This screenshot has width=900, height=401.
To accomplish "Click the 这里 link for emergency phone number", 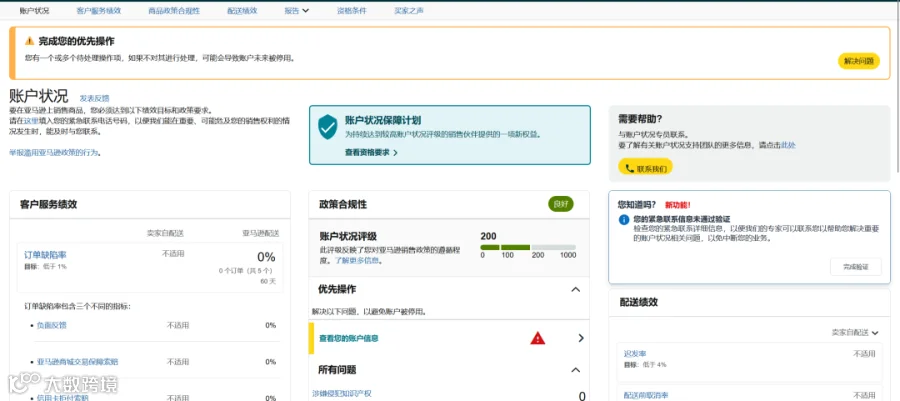I will [31, 121].
